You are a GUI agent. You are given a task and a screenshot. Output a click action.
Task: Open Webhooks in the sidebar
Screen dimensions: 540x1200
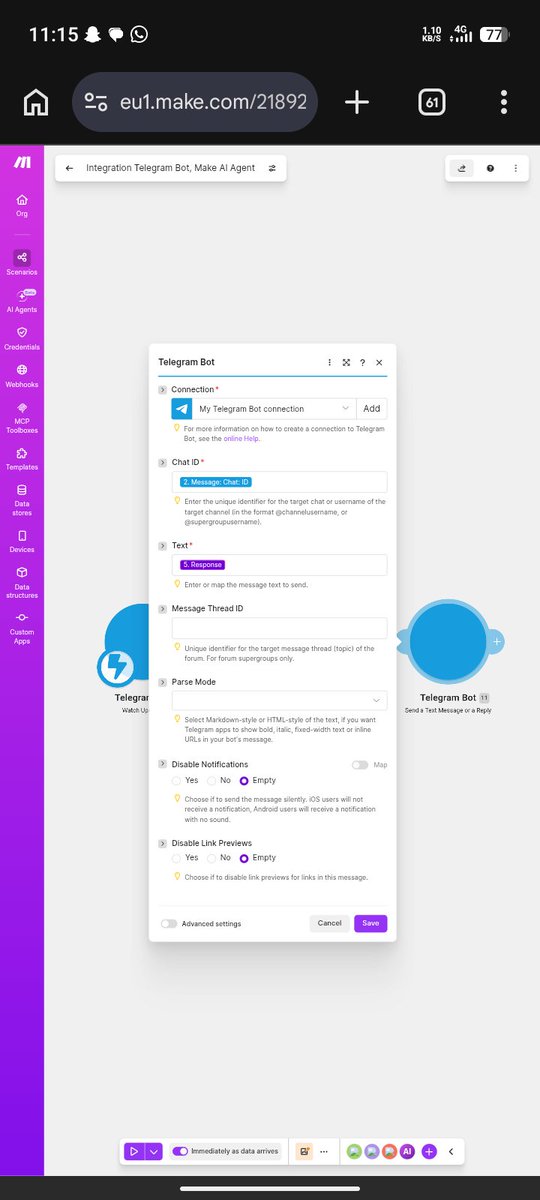22,375
